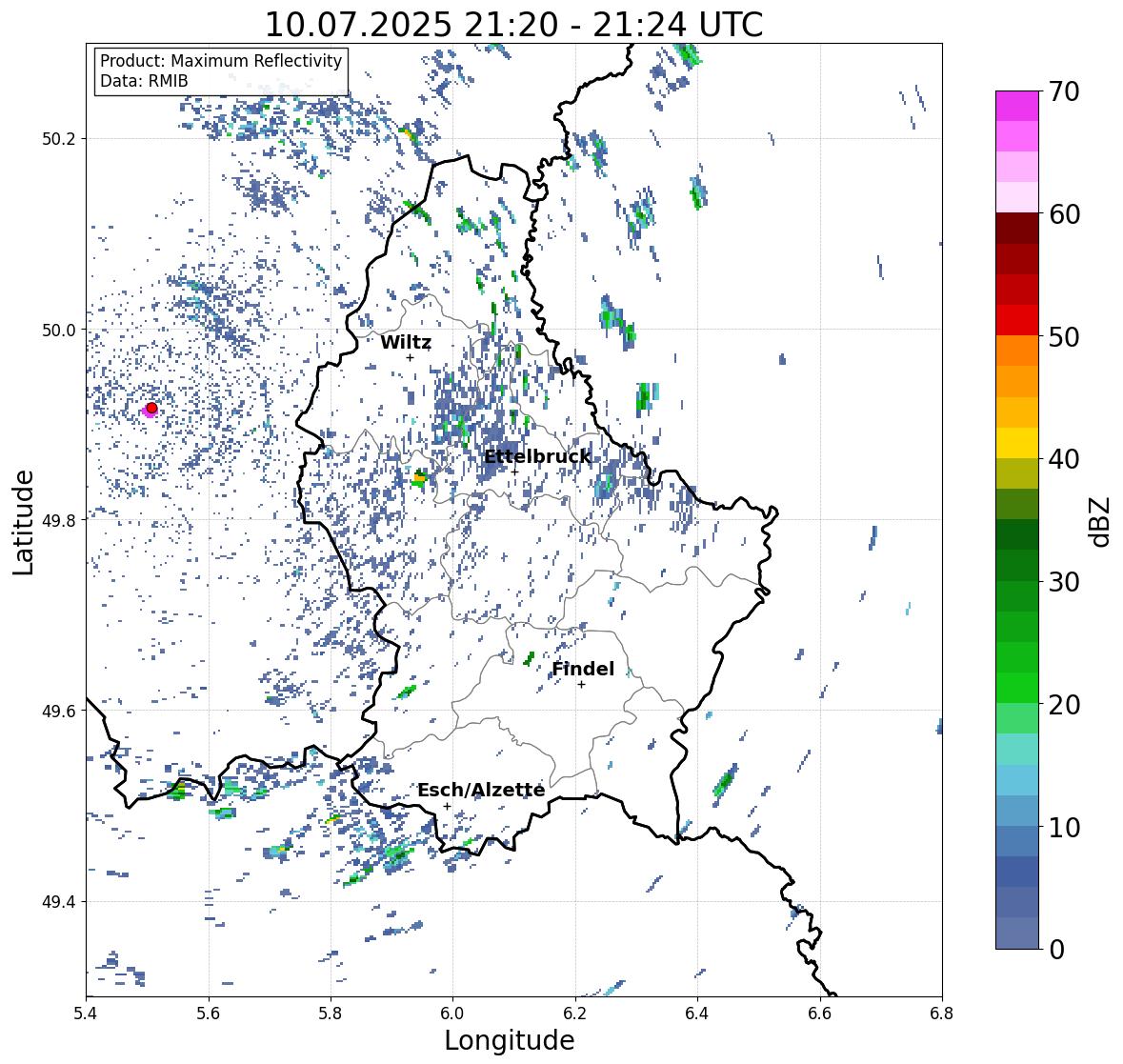
Task: Click the 'Latitude' axis label
Action: coord(23,522)
